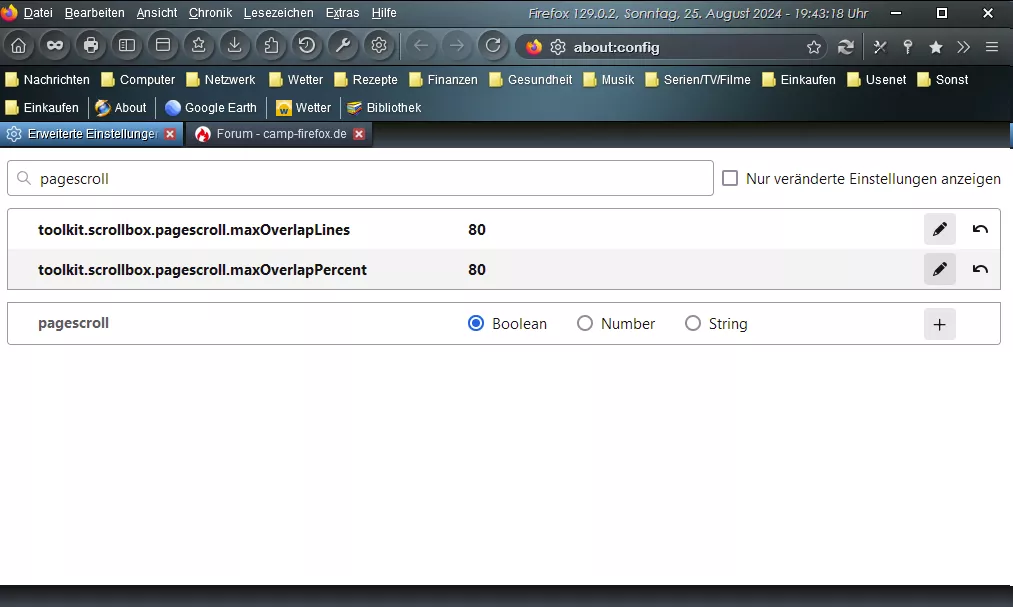Open the Nachrichten bookmarks folder
The width and height of the screenshot is (1013, 607).
[x=48, y=79]
